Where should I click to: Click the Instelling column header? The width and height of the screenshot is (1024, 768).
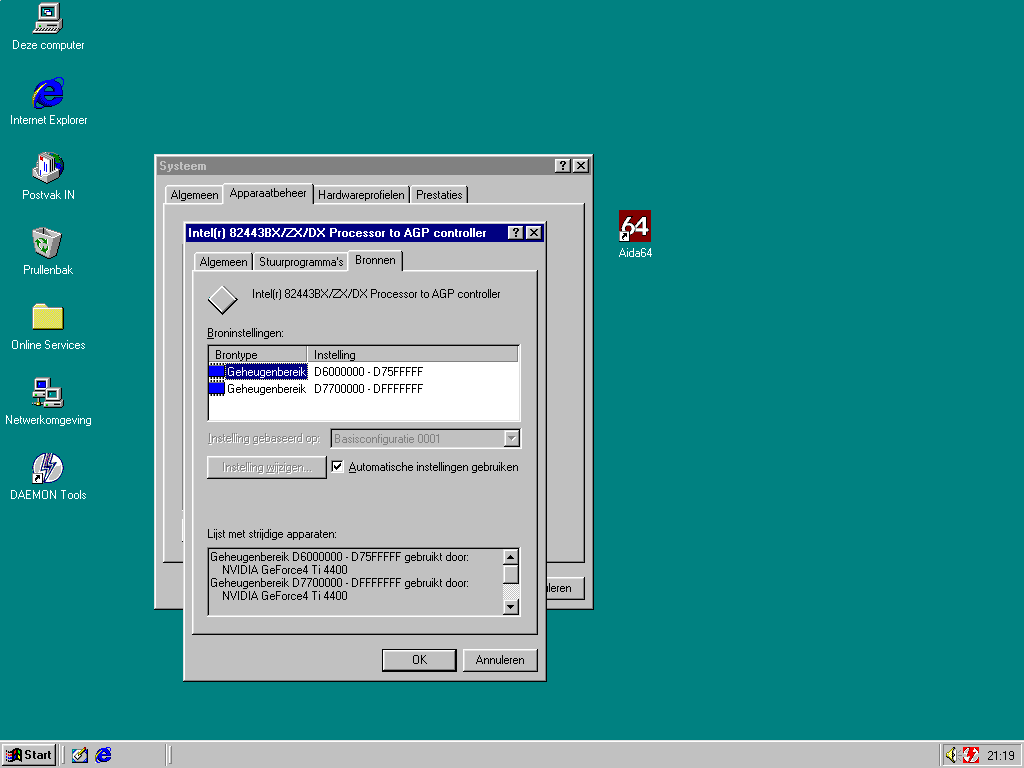point(412,355)
